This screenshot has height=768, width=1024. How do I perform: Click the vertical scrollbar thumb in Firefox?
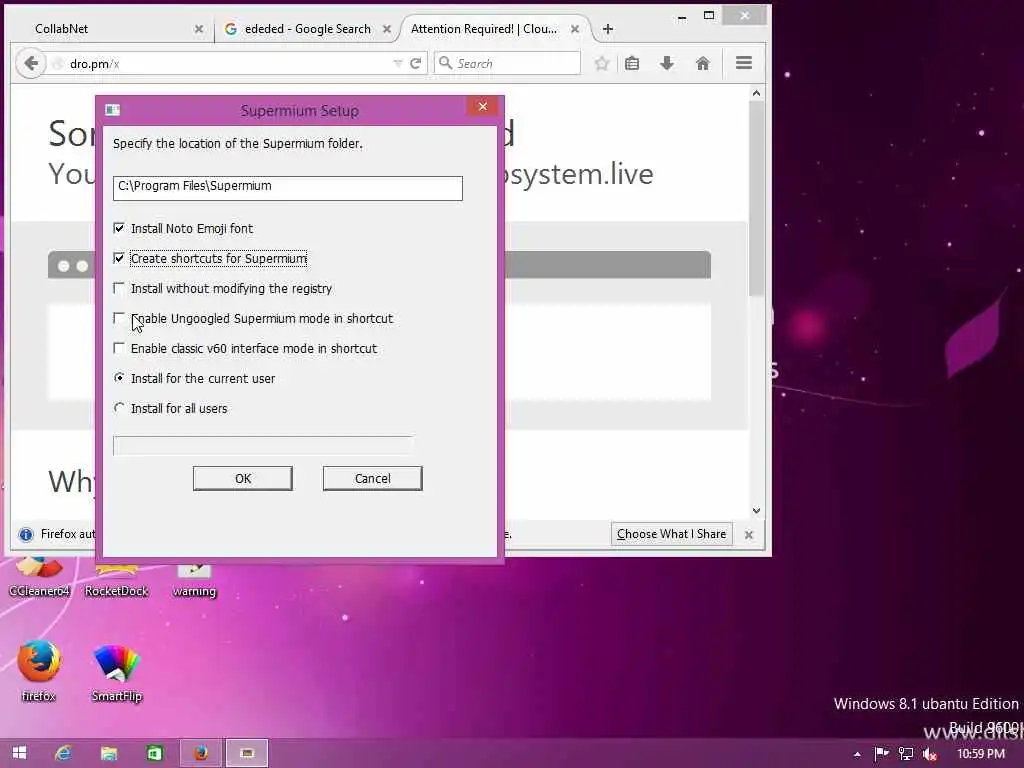pos(756,198)
